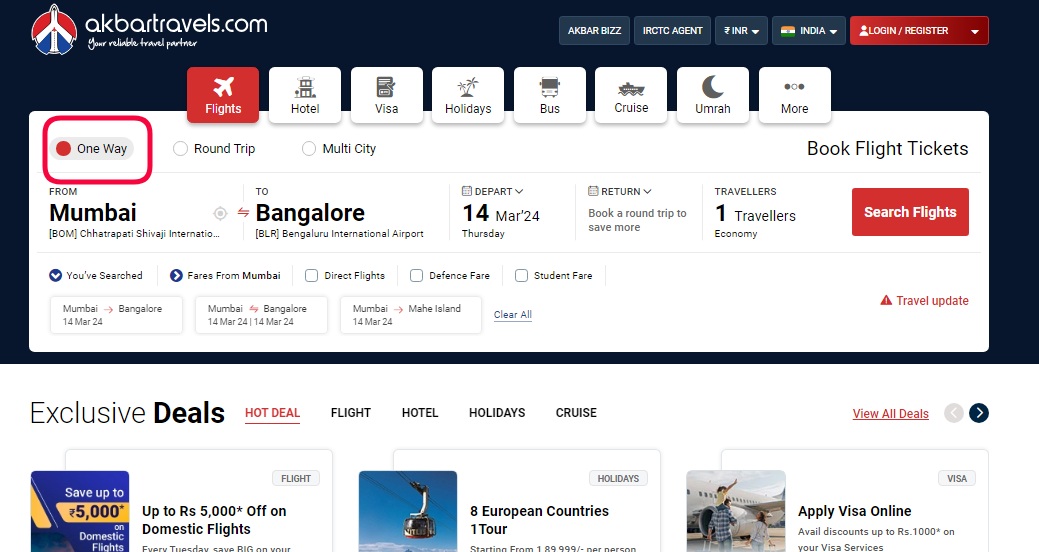Click the previous deals arrow
This screenshot has width=1039, height=552.
(954, 413)
